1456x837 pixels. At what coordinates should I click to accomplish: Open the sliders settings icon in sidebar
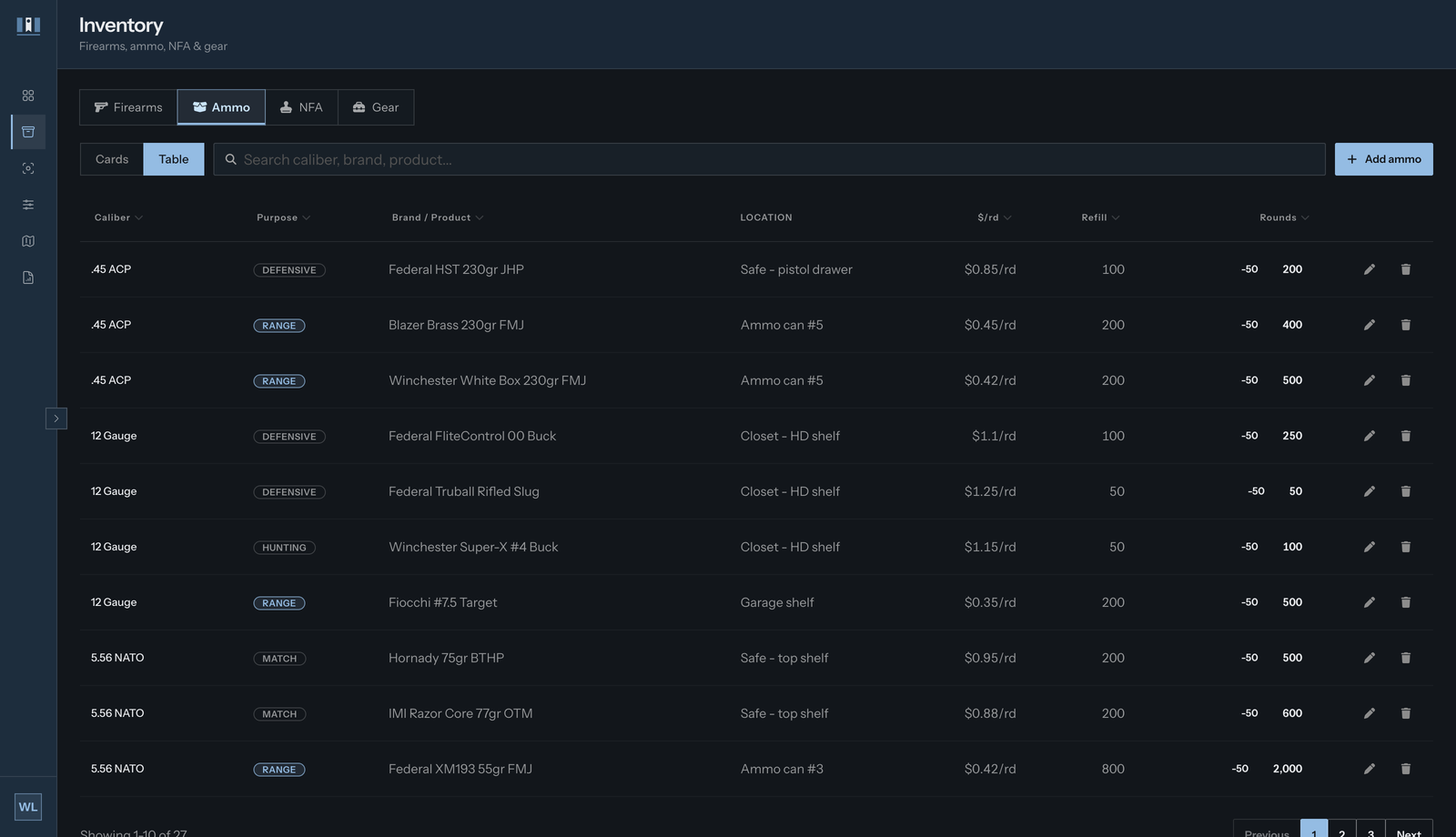pos(28,205)
